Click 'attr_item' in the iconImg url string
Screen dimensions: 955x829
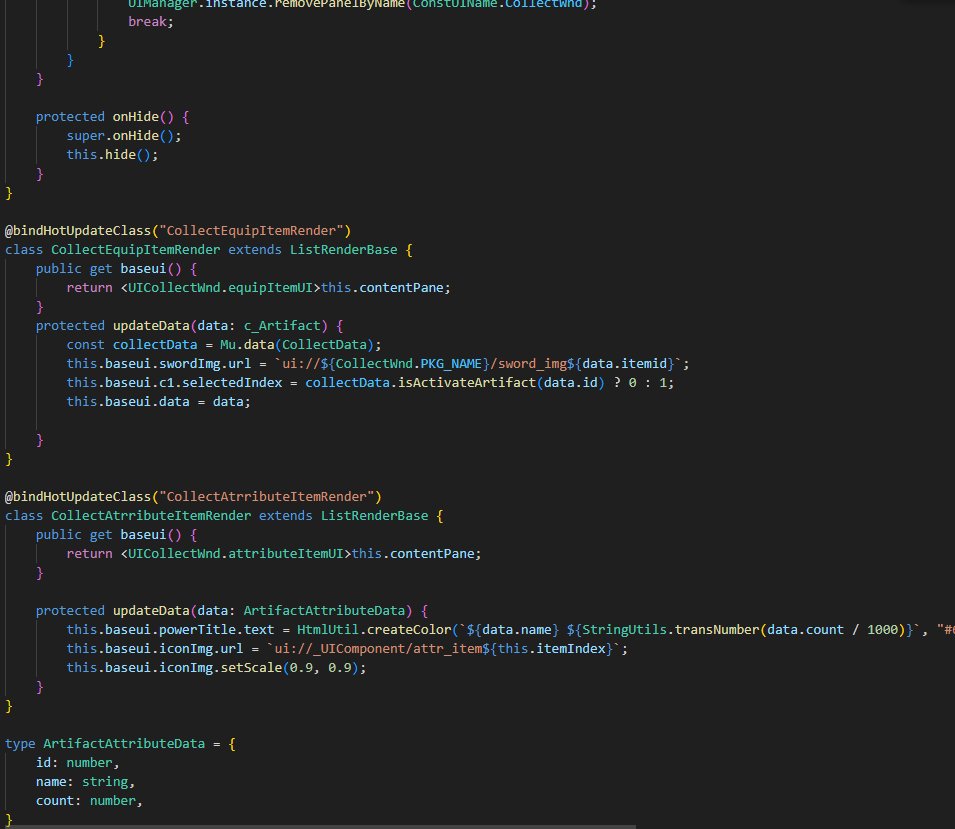(448, 648)
